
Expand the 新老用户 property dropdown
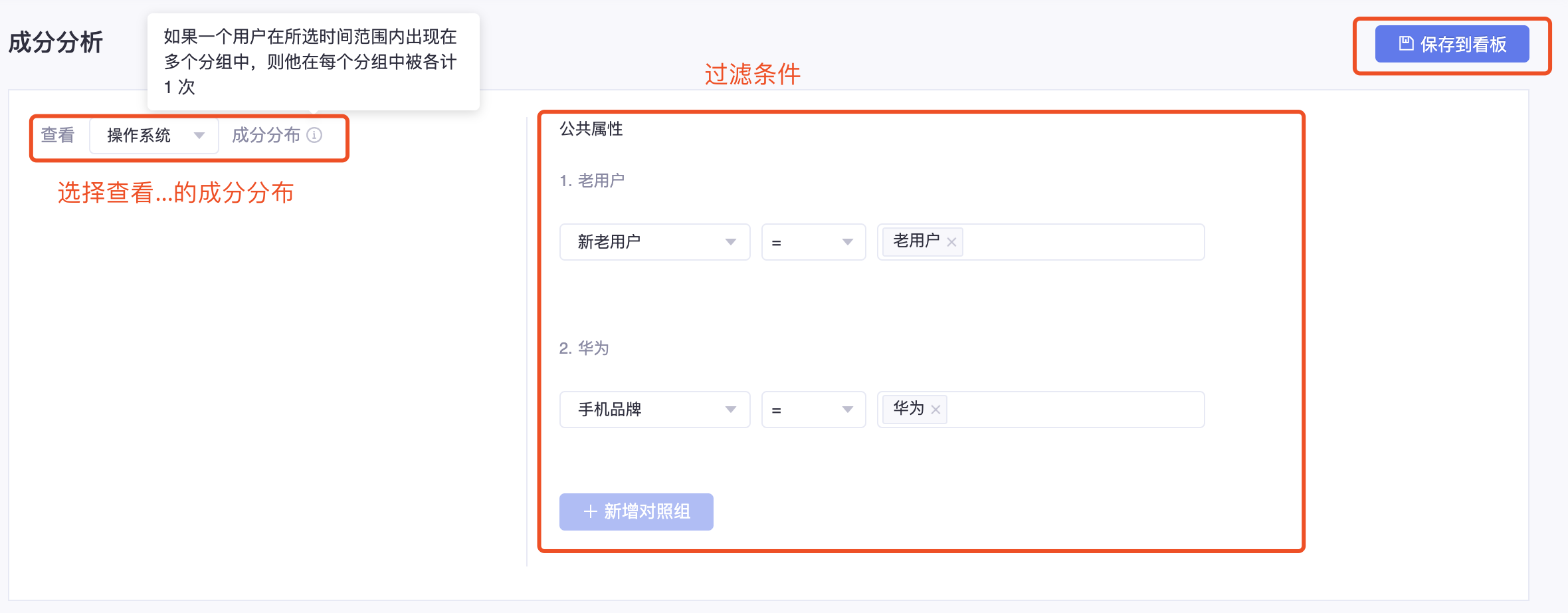tap(654, 242)
